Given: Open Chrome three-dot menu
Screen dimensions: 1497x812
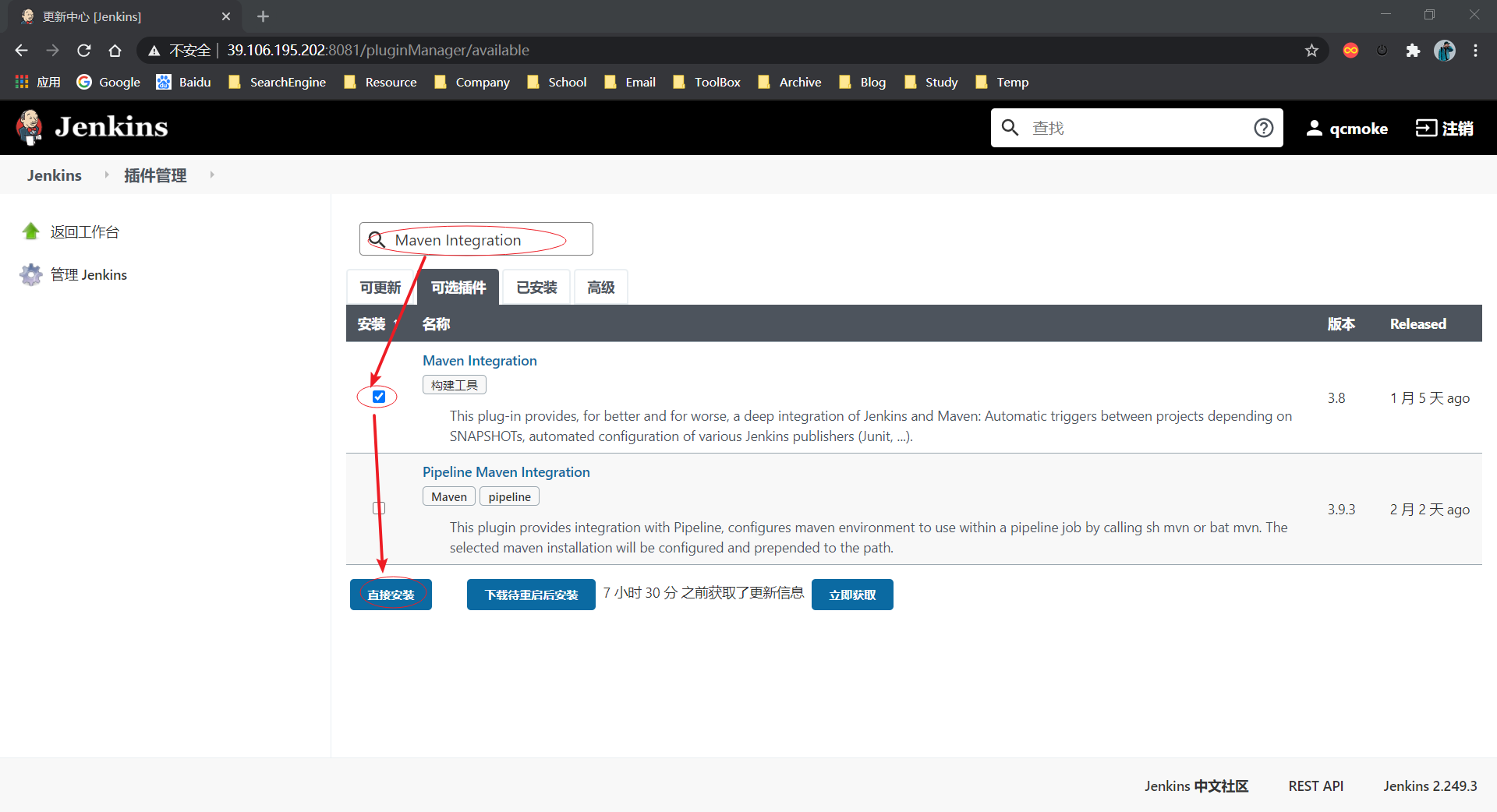Looking at the screenshot, I should [x=1475, y=50].
